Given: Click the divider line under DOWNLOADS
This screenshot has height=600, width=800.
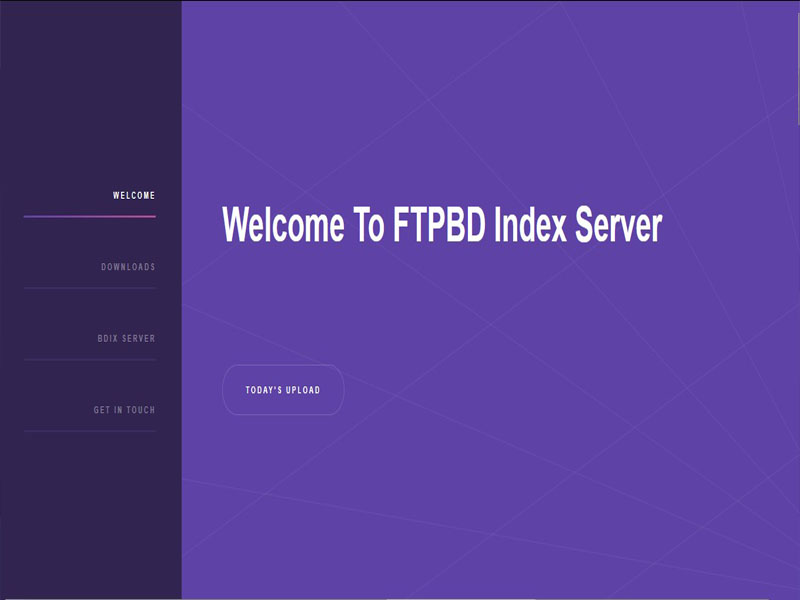Looking at the screenshot, I should pyautogui.click(x=90, y=288).
